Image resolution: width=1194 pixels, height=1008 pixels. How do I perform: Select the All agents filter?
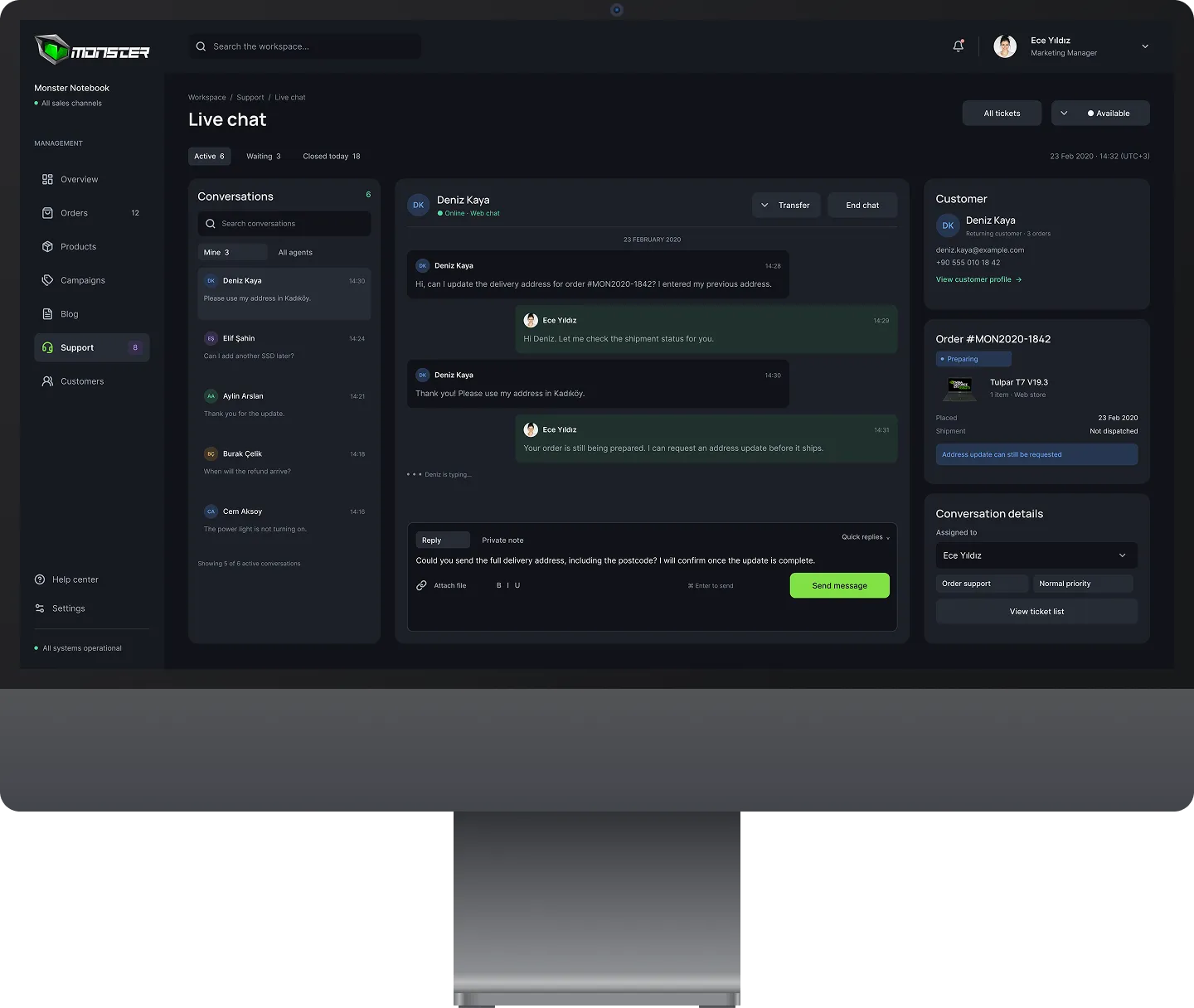point(295,253)
